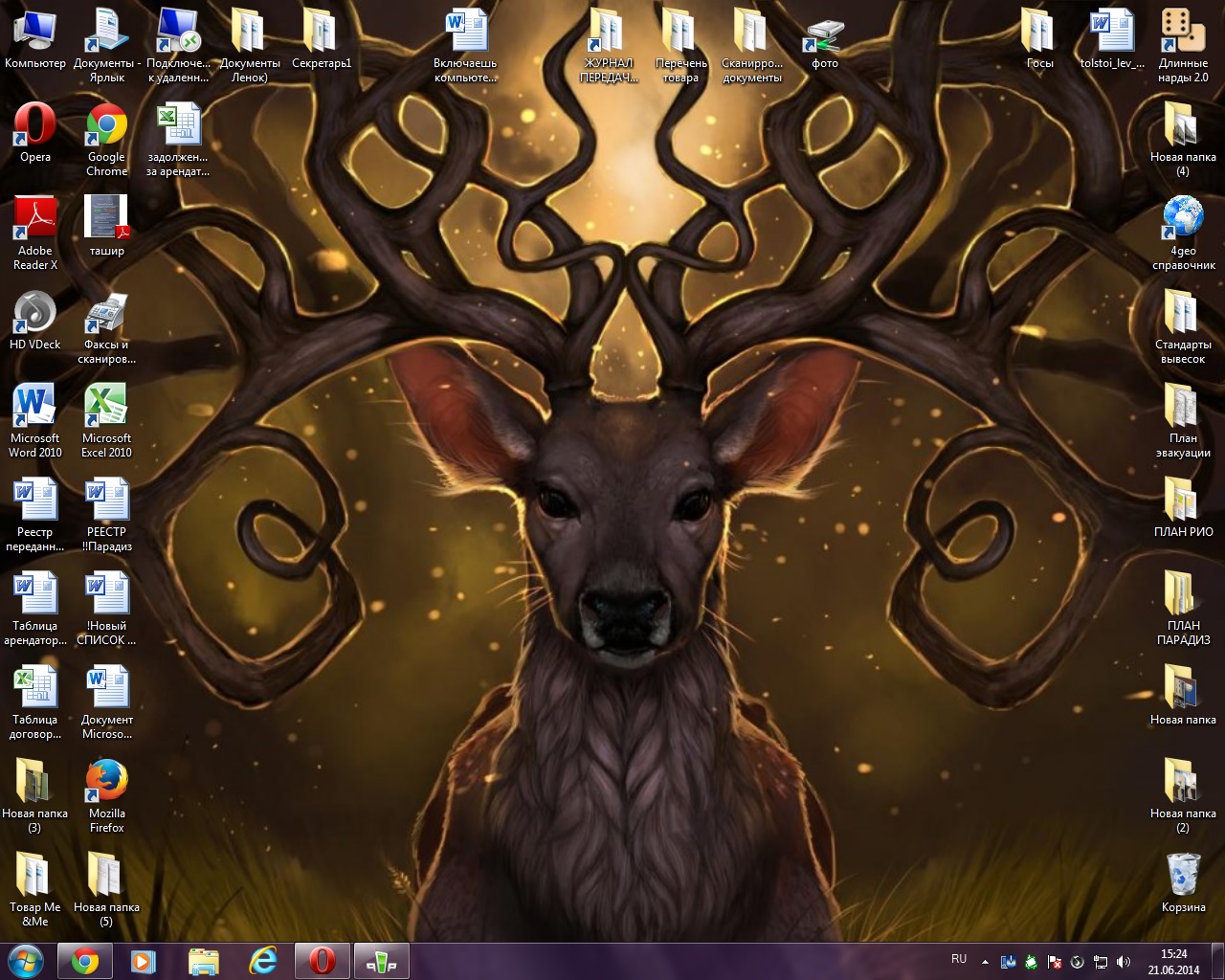Select the tolstoi_lev Word document

(x=1111, y=40)
